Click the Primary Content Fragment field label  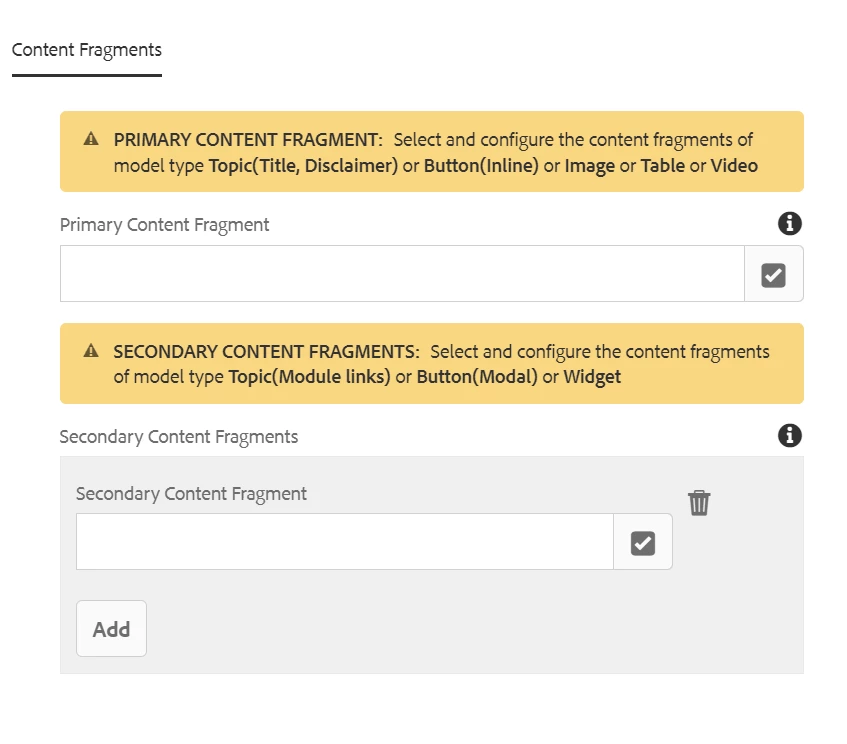coord(165,225)
